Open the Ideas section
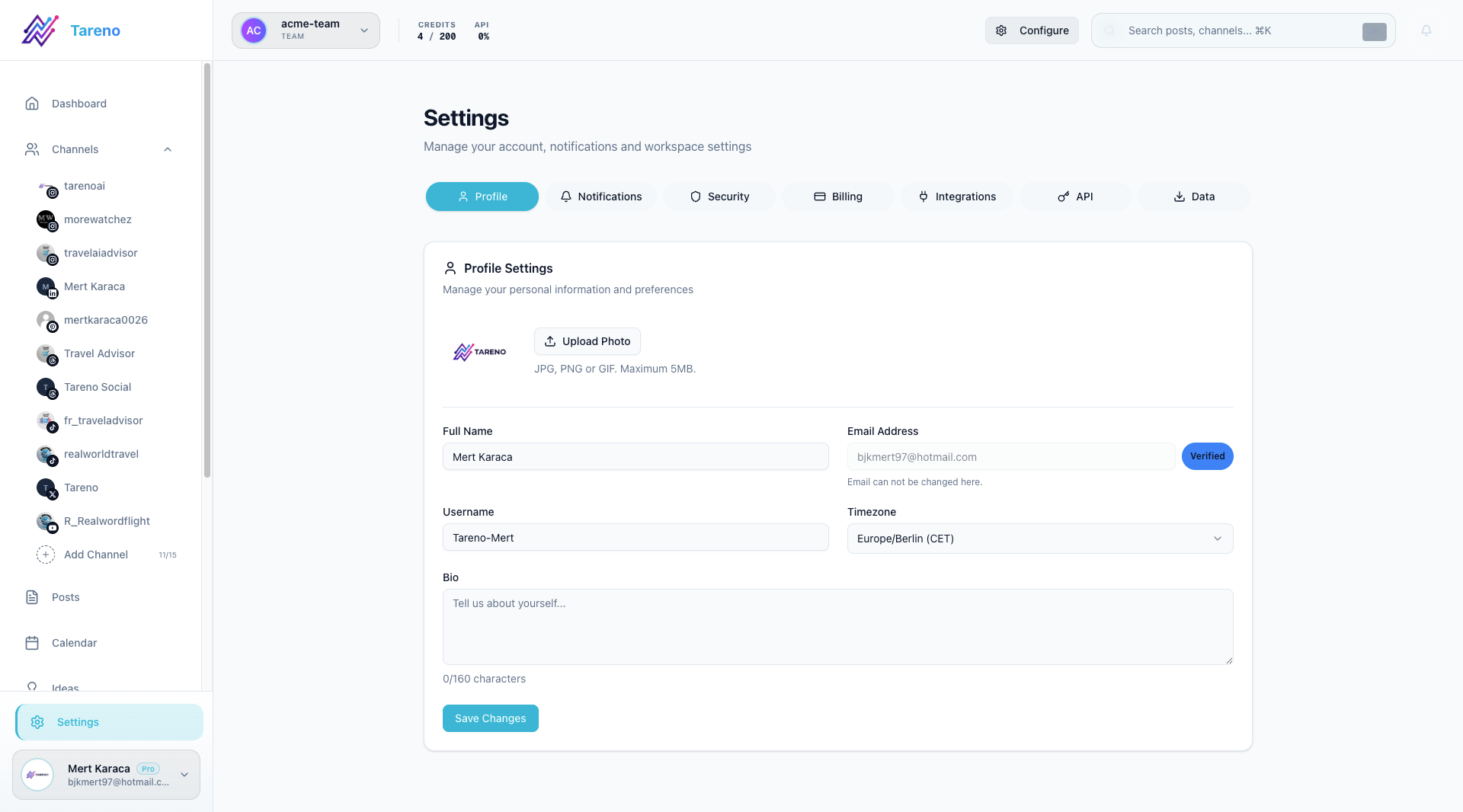This screenshot has width=1463, height=812. [x=65, y=688]
